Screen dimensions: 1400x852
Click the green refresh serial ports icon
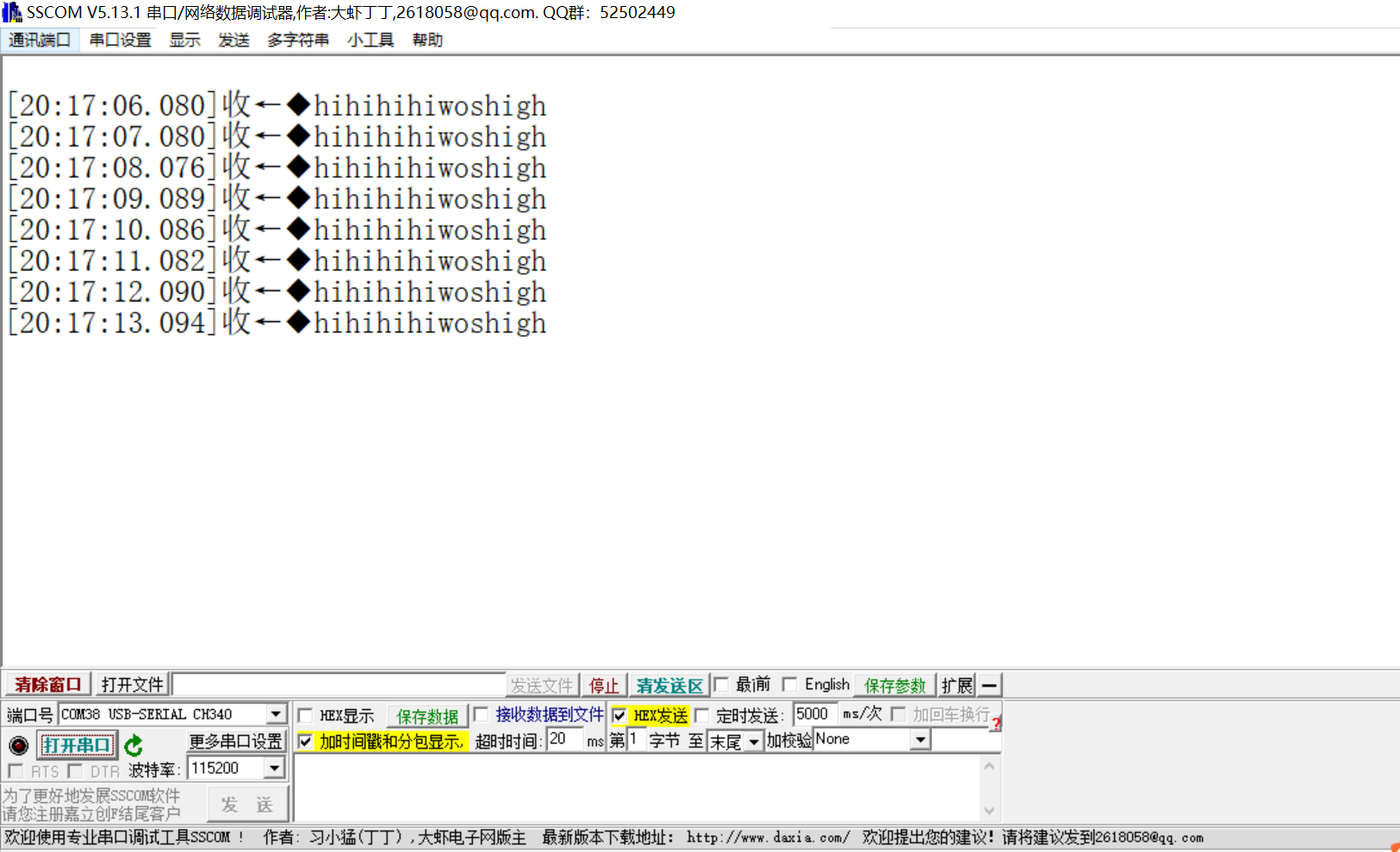[x=133, y=745]
